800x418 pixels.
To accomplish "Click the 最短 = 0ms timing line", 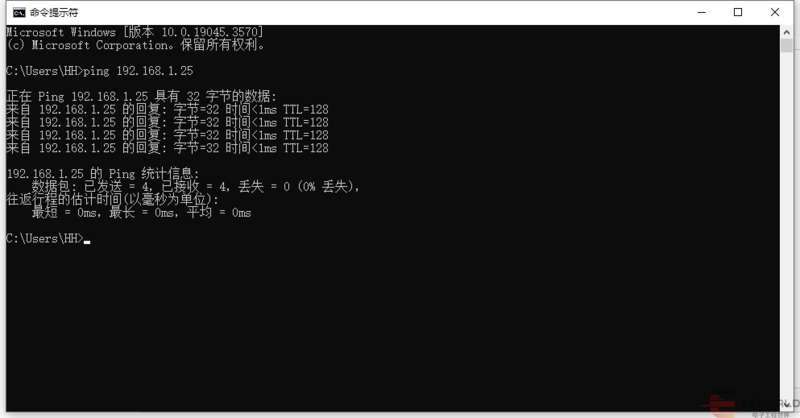I will pyautogui.click(x=141, y=212).
